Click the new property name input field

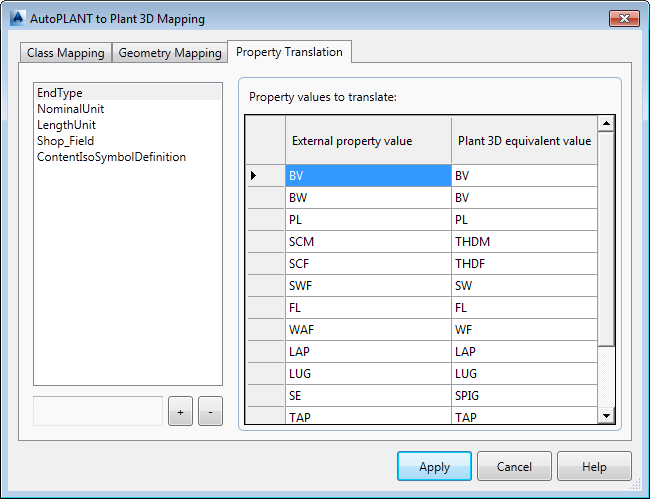click(98, 411)
